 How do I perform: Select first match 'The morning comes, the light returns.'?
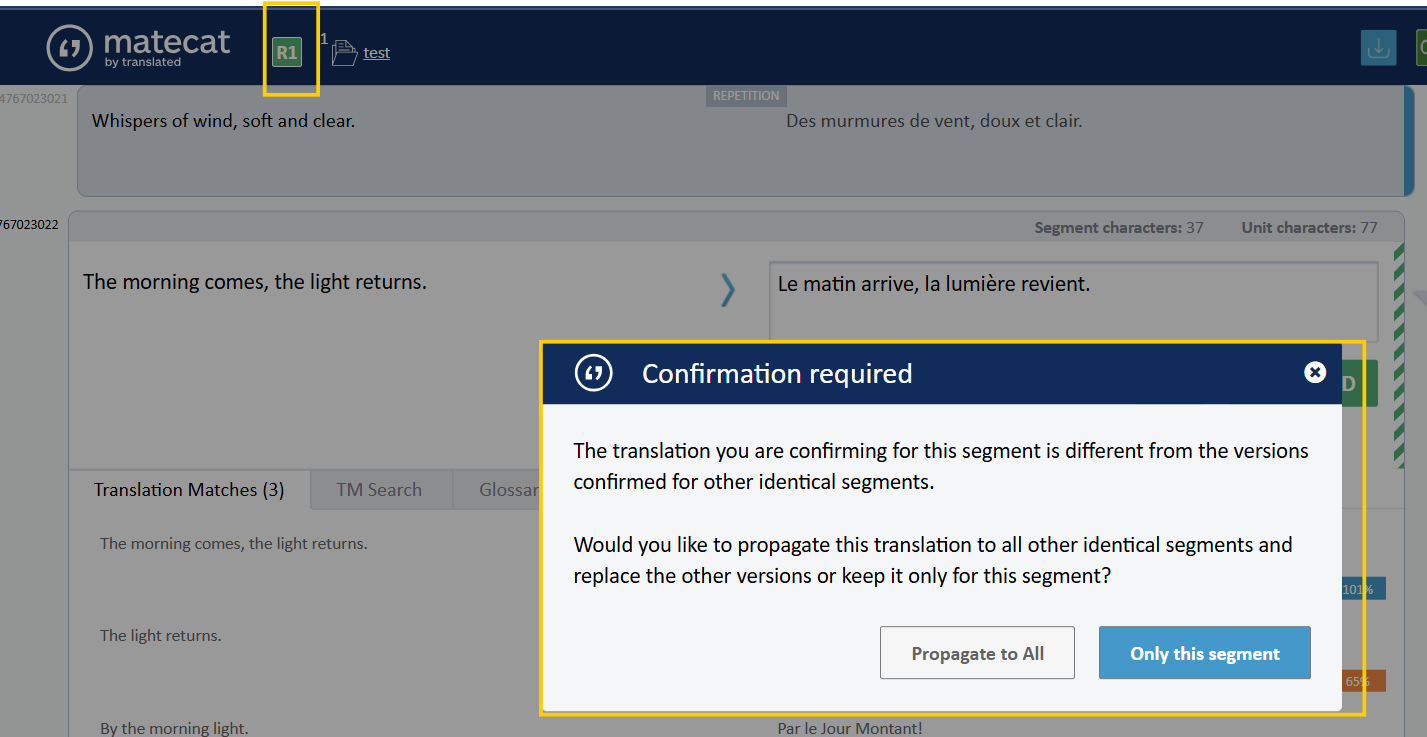(234, 544)
